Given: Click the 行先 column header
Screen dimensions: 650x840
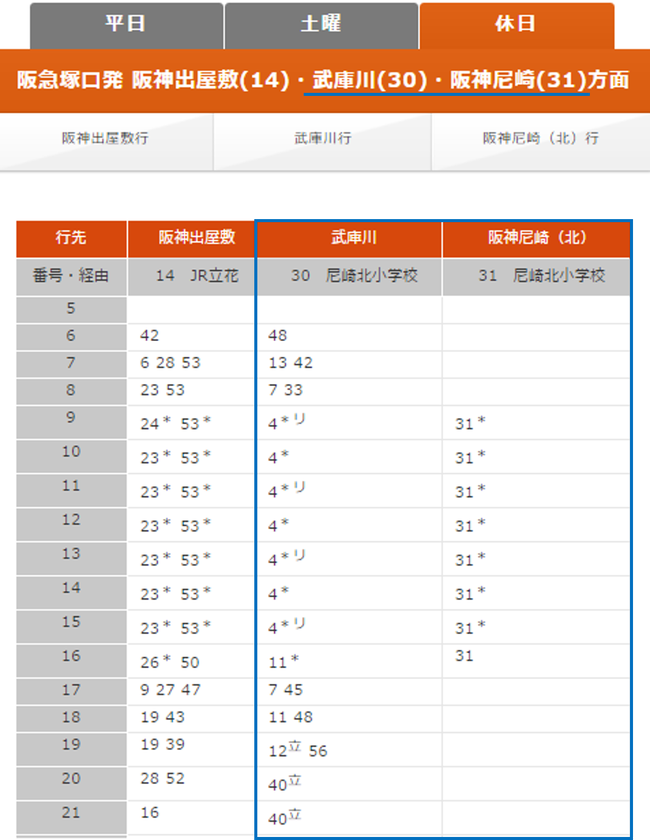Looking at the screenshot, I should [x=71, y=238].
